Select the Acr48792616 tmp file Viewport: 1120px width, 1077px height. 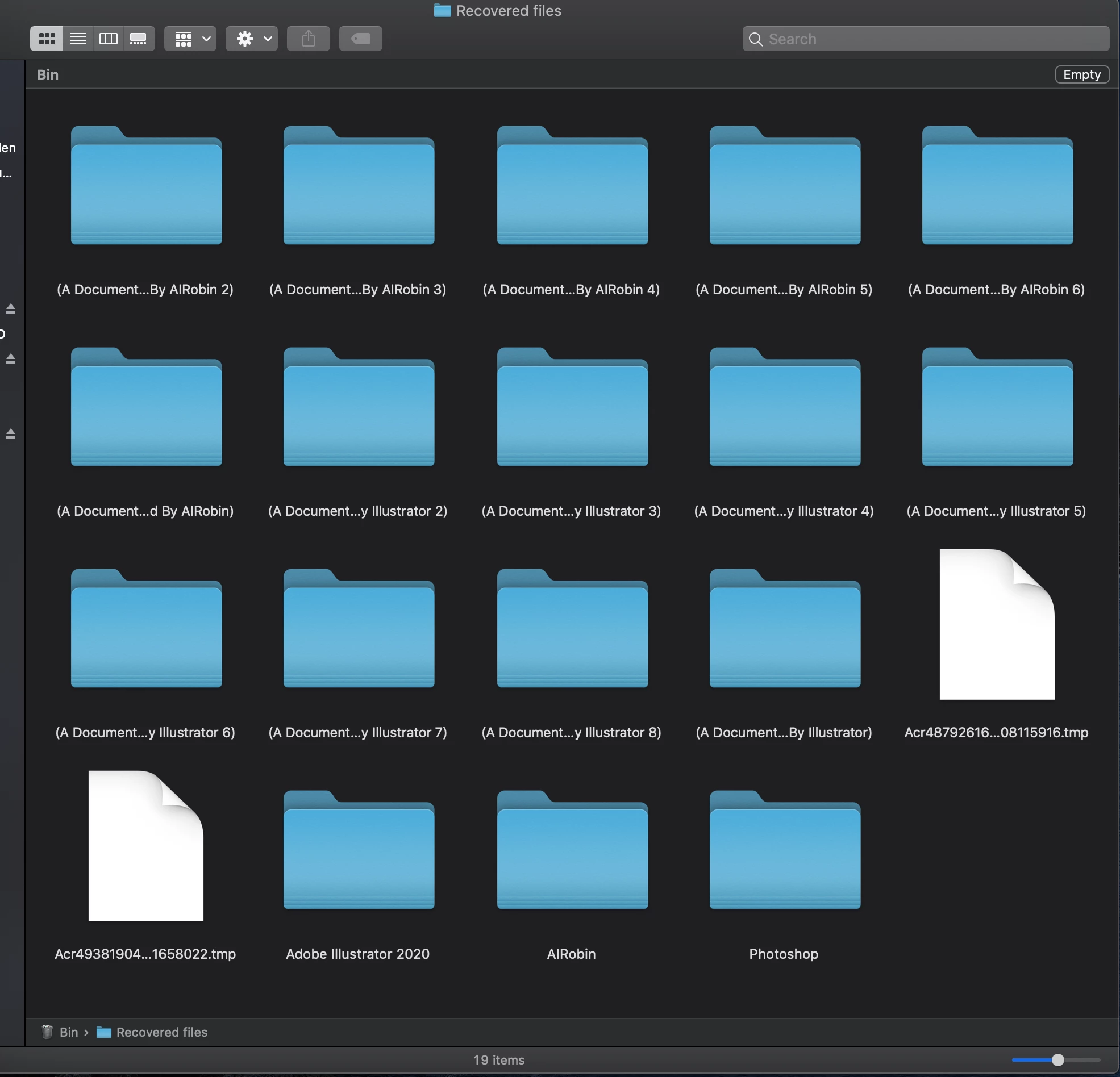(x=997, y=625)
